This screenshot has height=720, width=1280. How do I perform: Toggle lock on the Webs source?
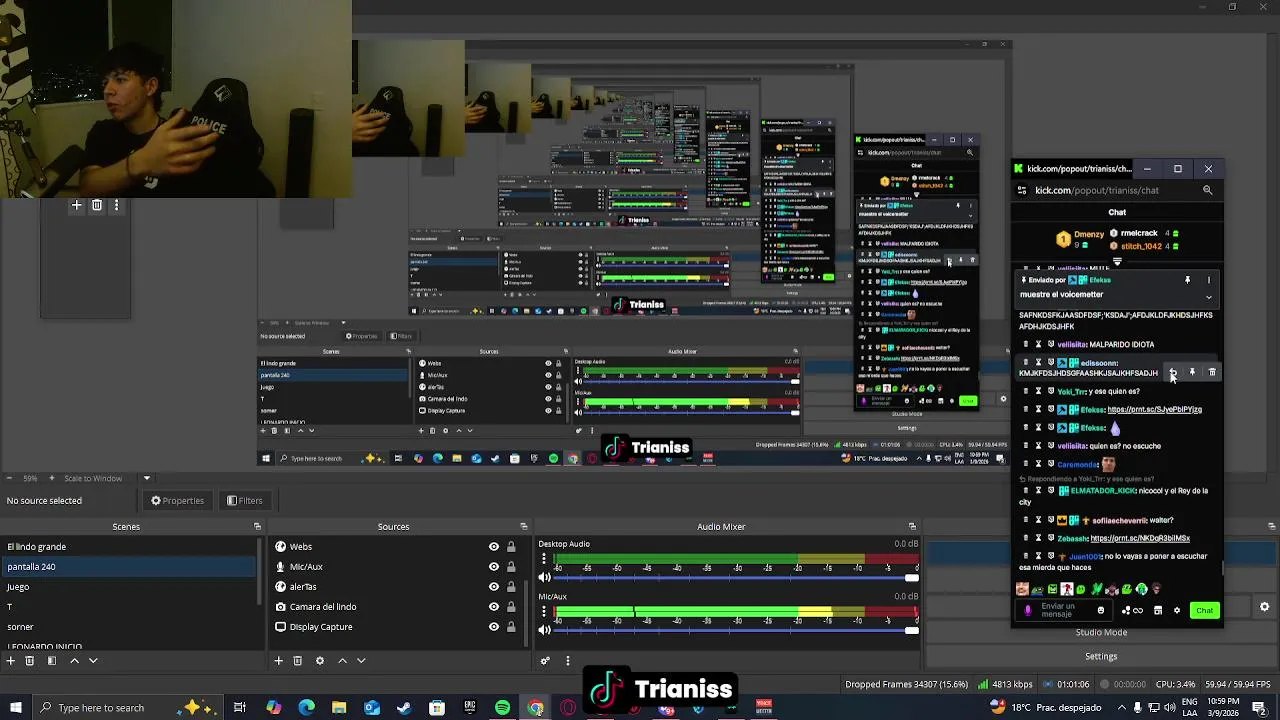511,547
